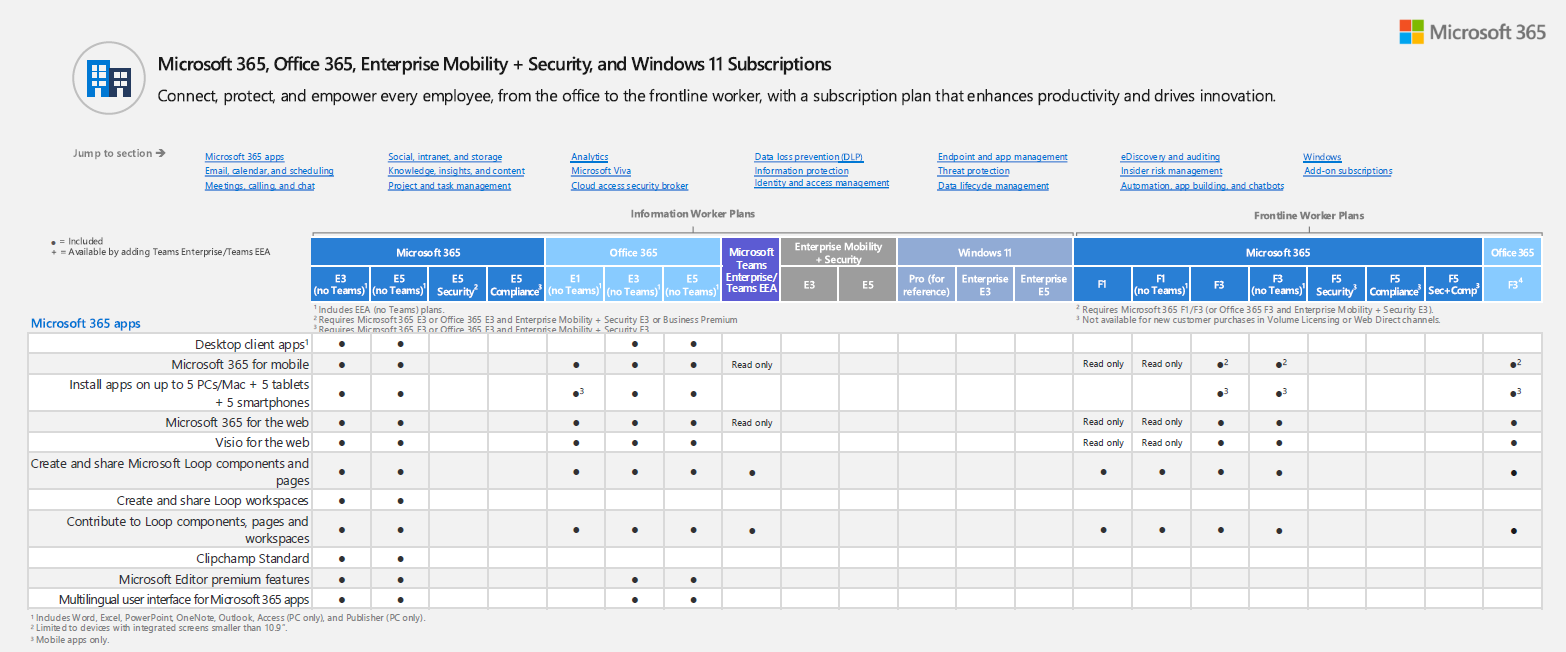Select the F5 Security column header
This screenshot has height=652, width=1566.
1336,284
